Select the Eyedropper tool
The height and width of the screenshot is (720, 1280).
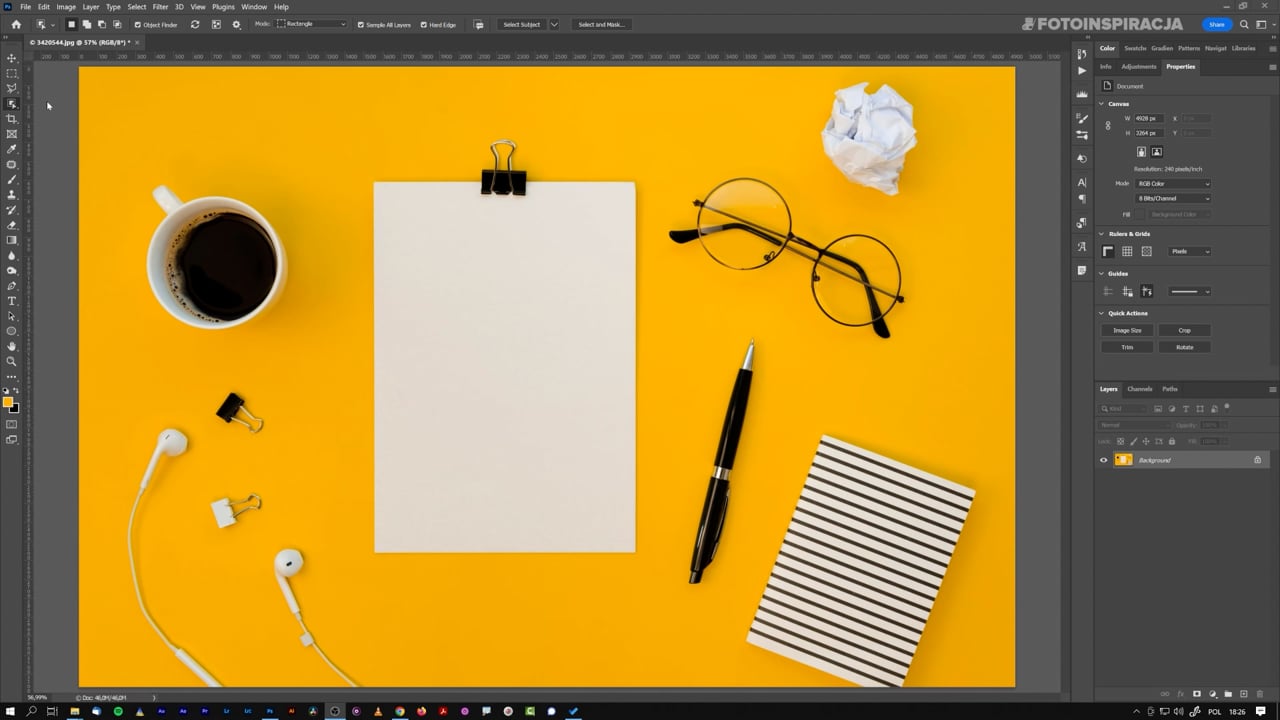(12, 149)
